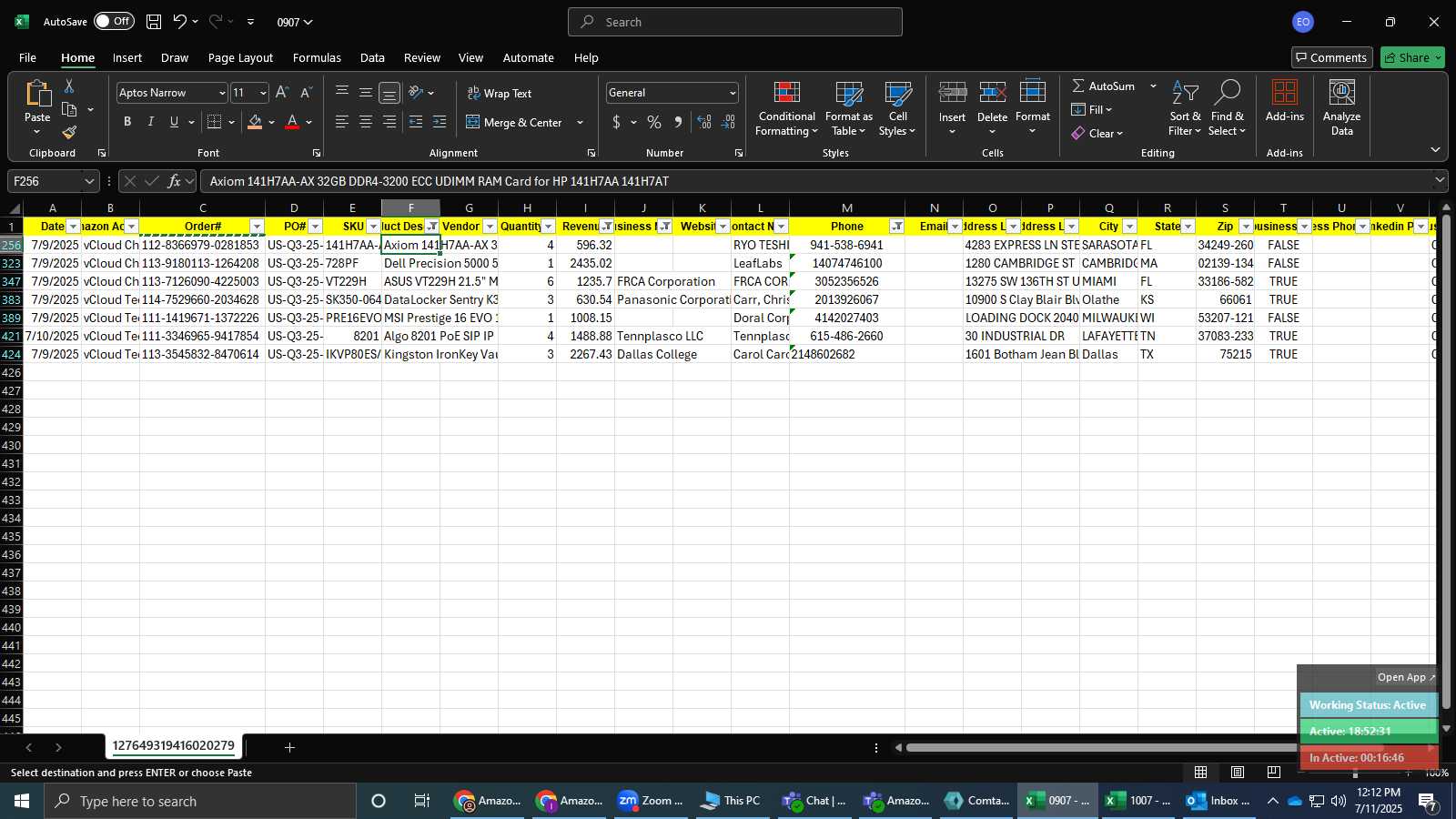This screenshot has width=1456, height=819.
Task: Open Conditional Formatting
Action: coord(787,108)
